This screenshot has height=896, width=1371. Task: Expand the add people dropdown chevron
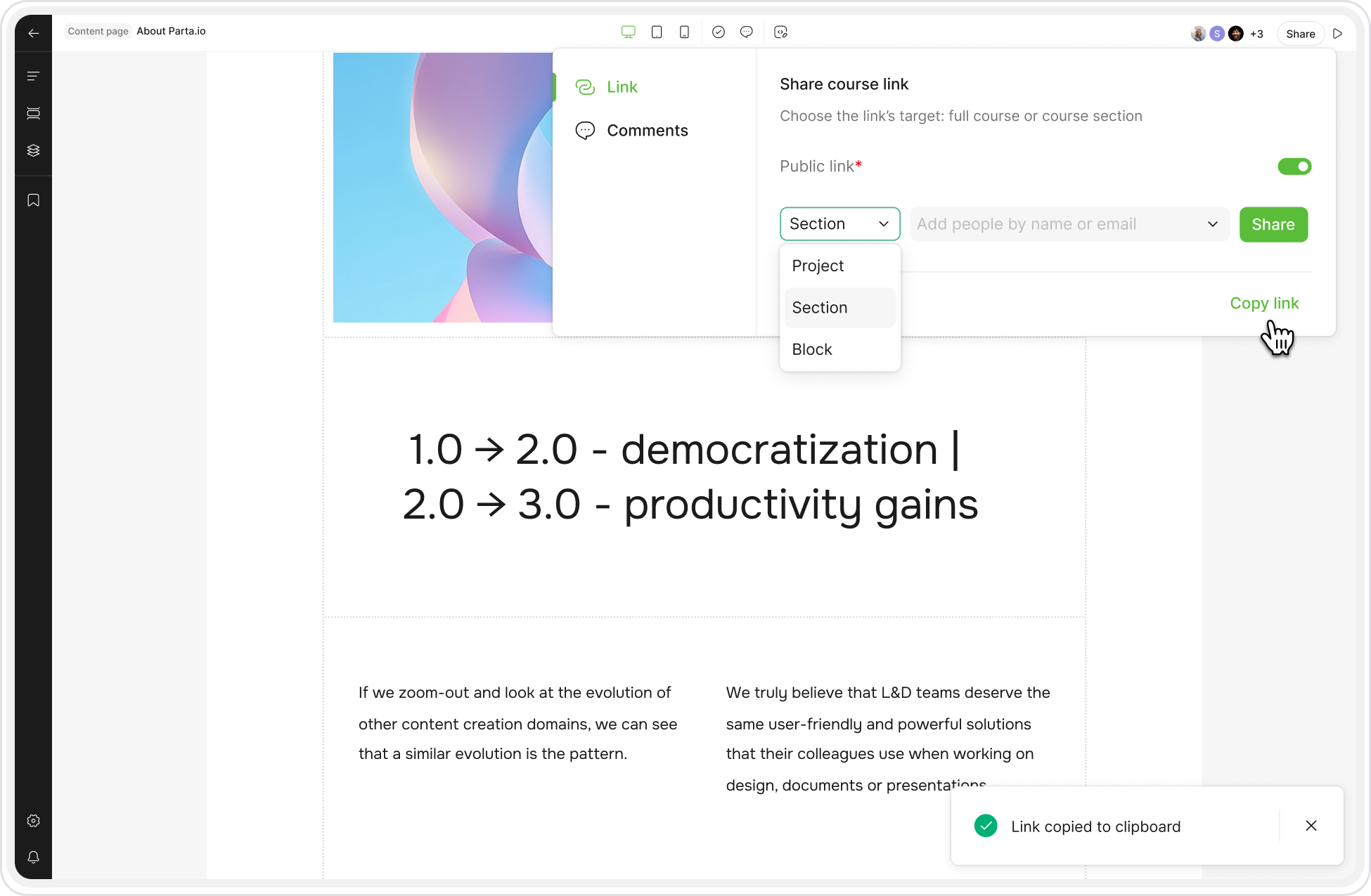click(x=1212, y=224)
